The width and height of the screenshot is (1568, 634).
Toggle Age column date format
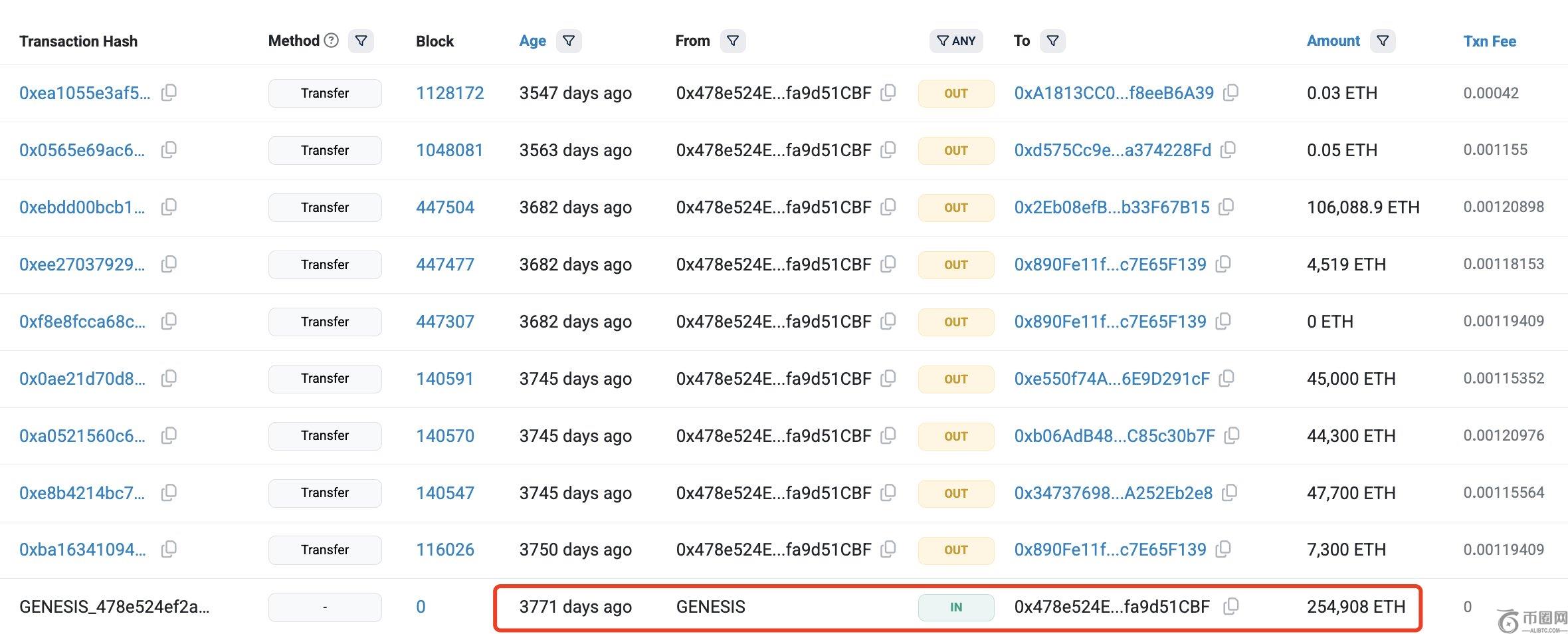pos(532,41)
